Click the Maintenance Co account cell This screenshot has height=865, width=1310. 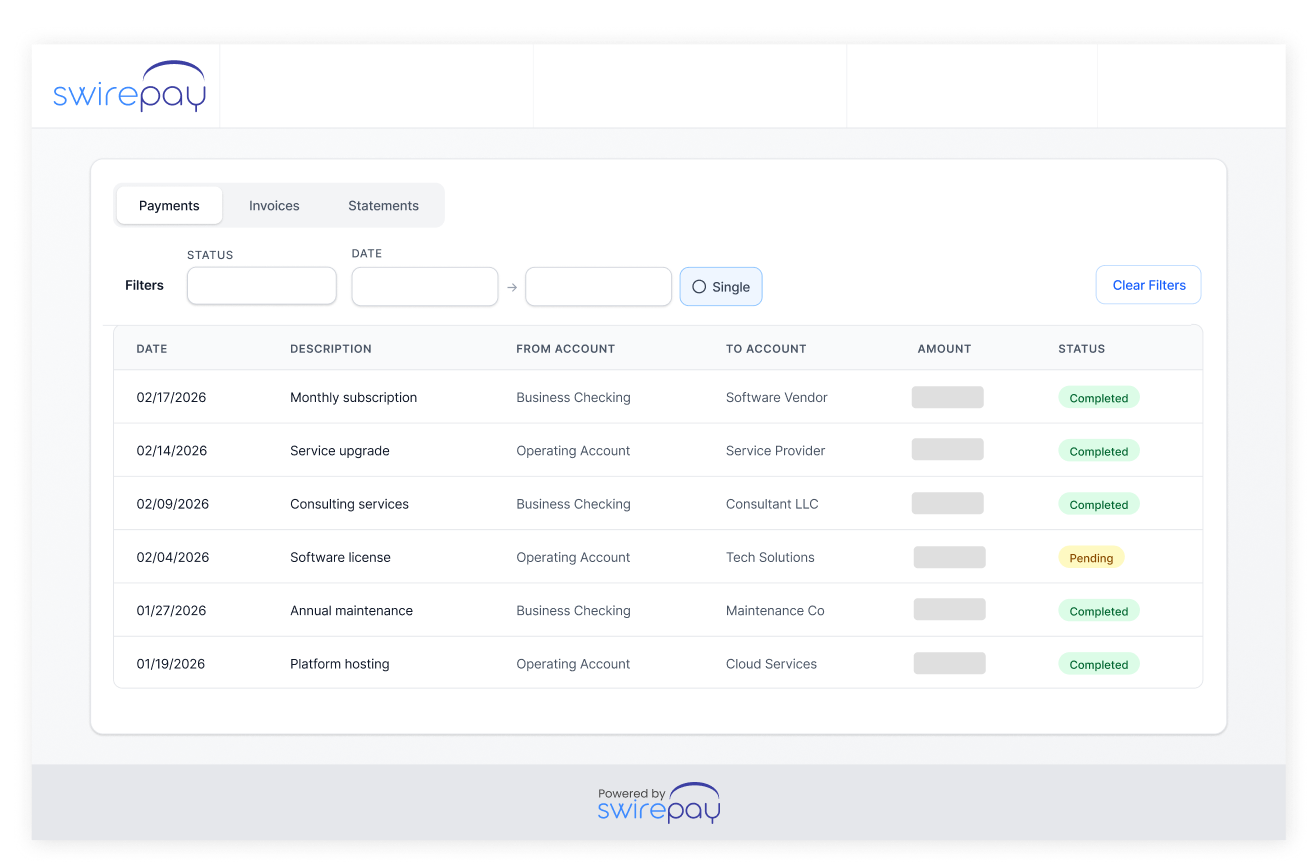pyautogui.click(x=775, y=611)
